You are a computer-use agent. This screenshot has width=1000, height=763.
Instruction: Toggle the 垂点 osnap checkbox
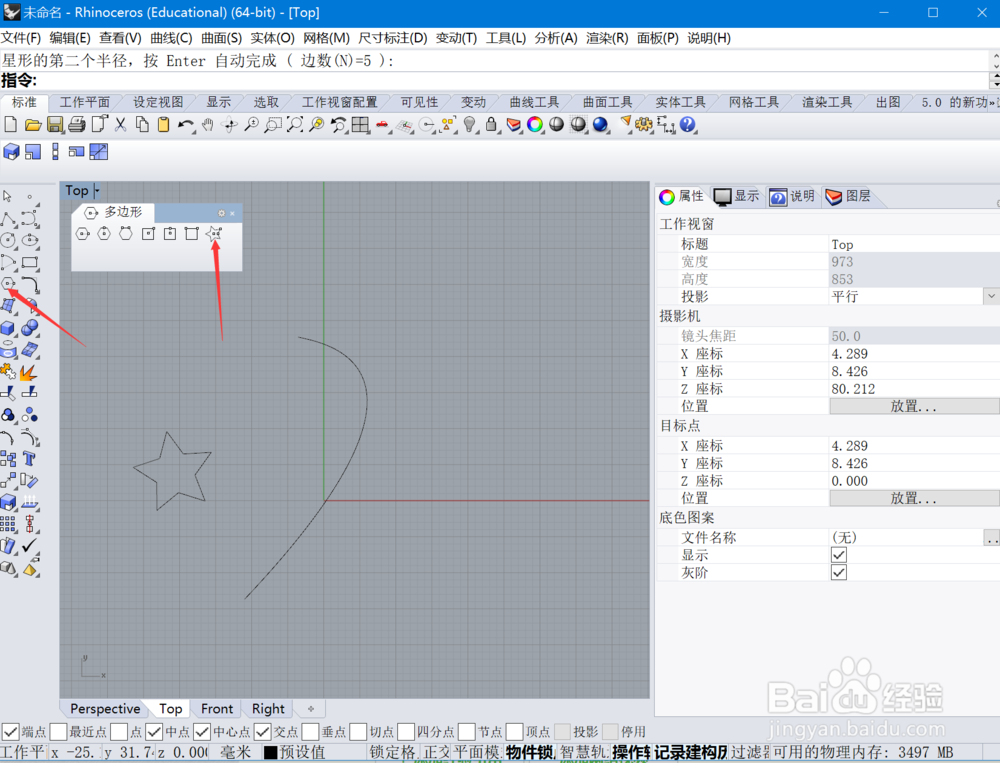(x=311, y=731)
